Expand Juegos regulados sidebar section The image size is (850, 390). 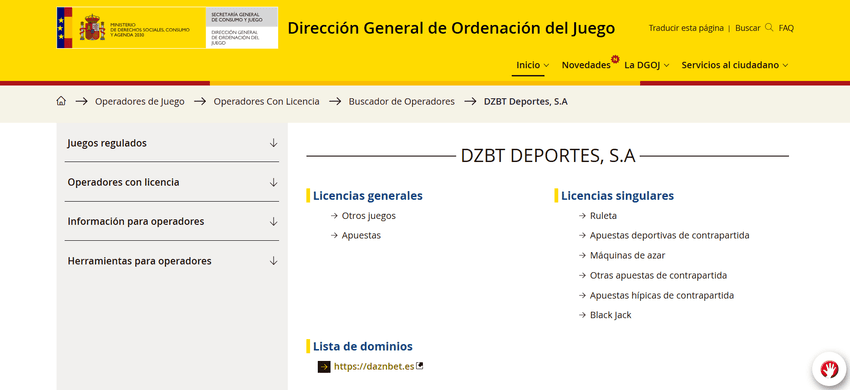172,143
